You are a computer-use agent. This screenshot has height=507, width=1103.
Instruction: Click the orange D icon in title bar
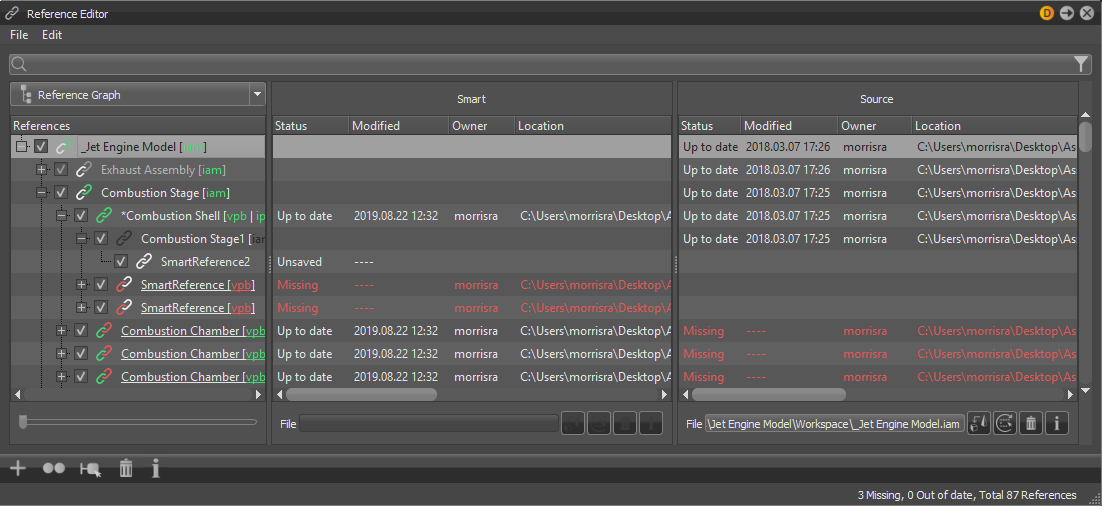tap(1047, 13)
